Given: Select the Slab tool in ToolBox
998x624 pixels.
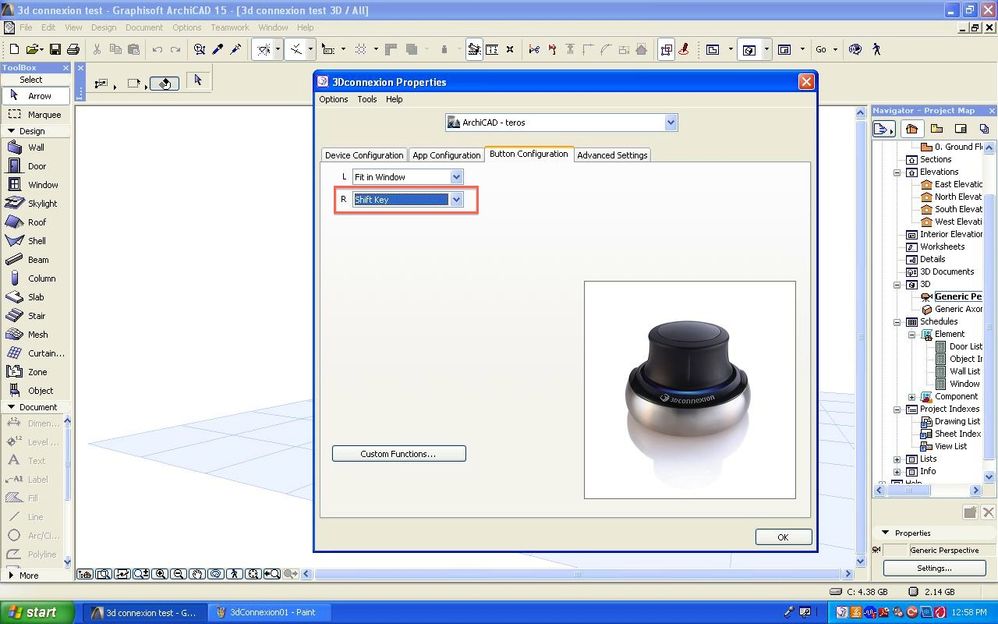Looking at the screenshot, I should coord(36,297).
